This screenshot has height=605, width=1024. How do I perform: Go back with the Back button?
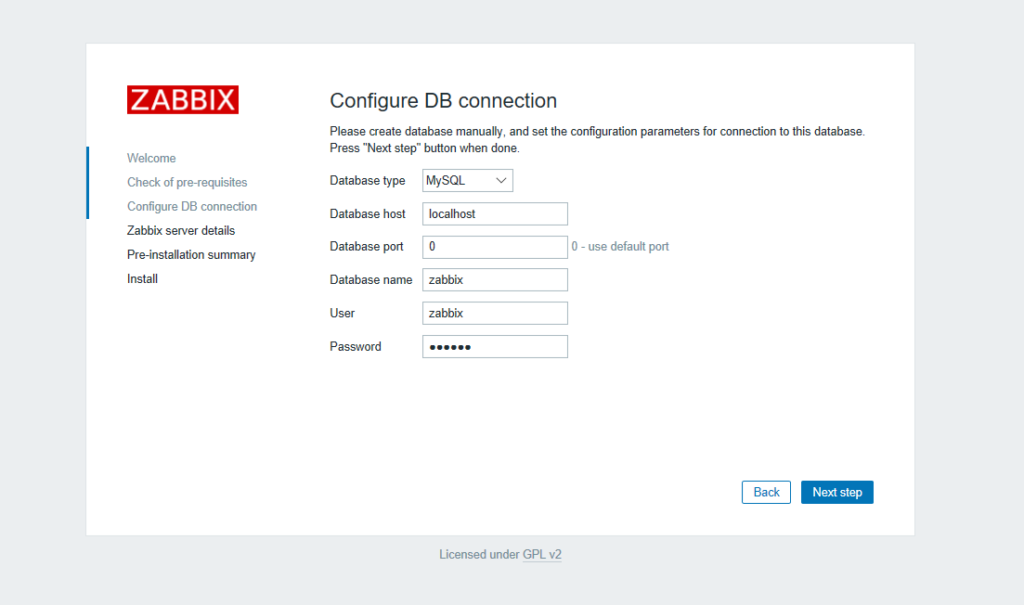(766, 492)
